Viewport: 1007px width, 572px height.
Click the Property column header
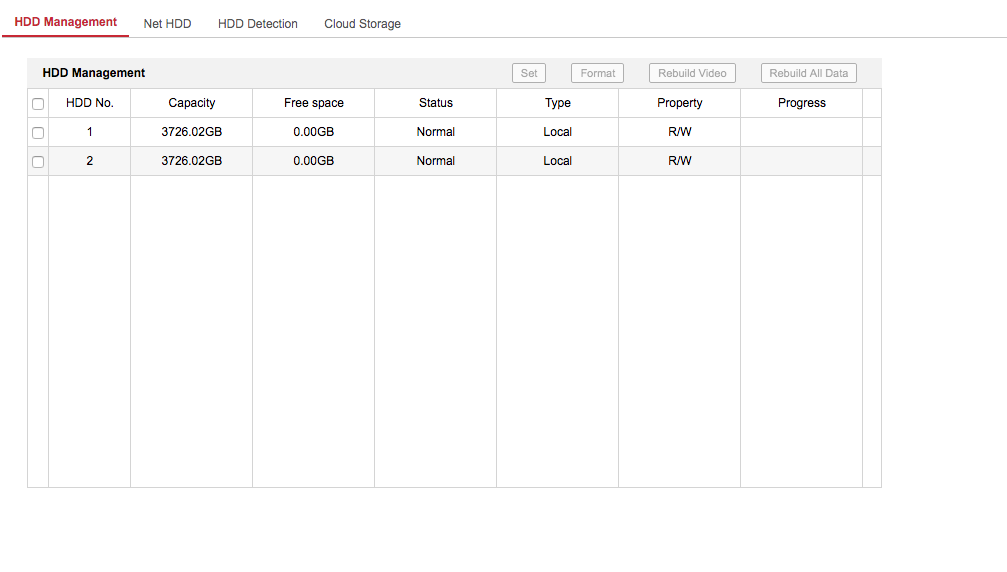680,103
